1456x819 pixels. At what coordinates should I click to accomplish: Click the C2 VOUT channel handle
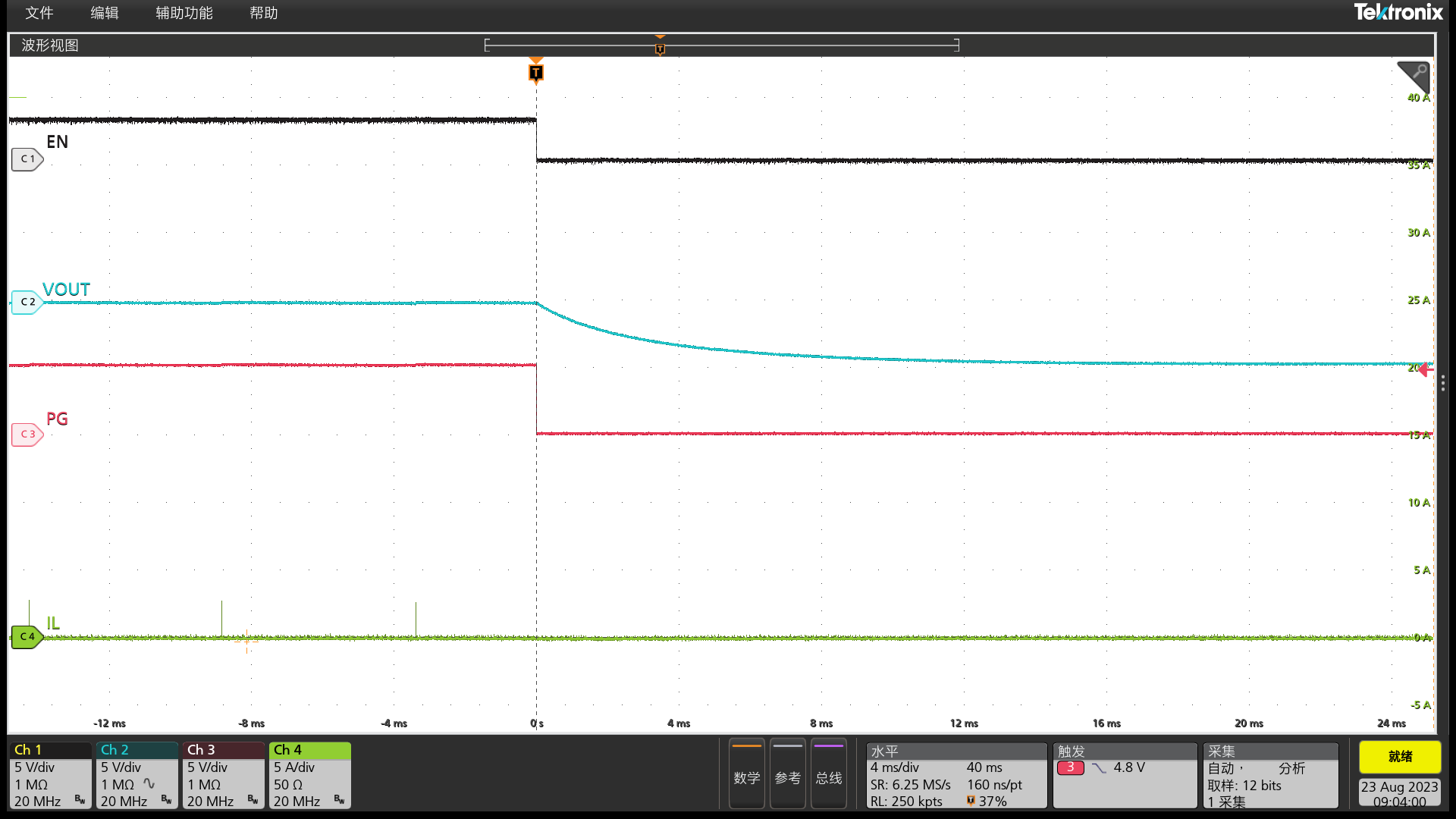(27, 302)
